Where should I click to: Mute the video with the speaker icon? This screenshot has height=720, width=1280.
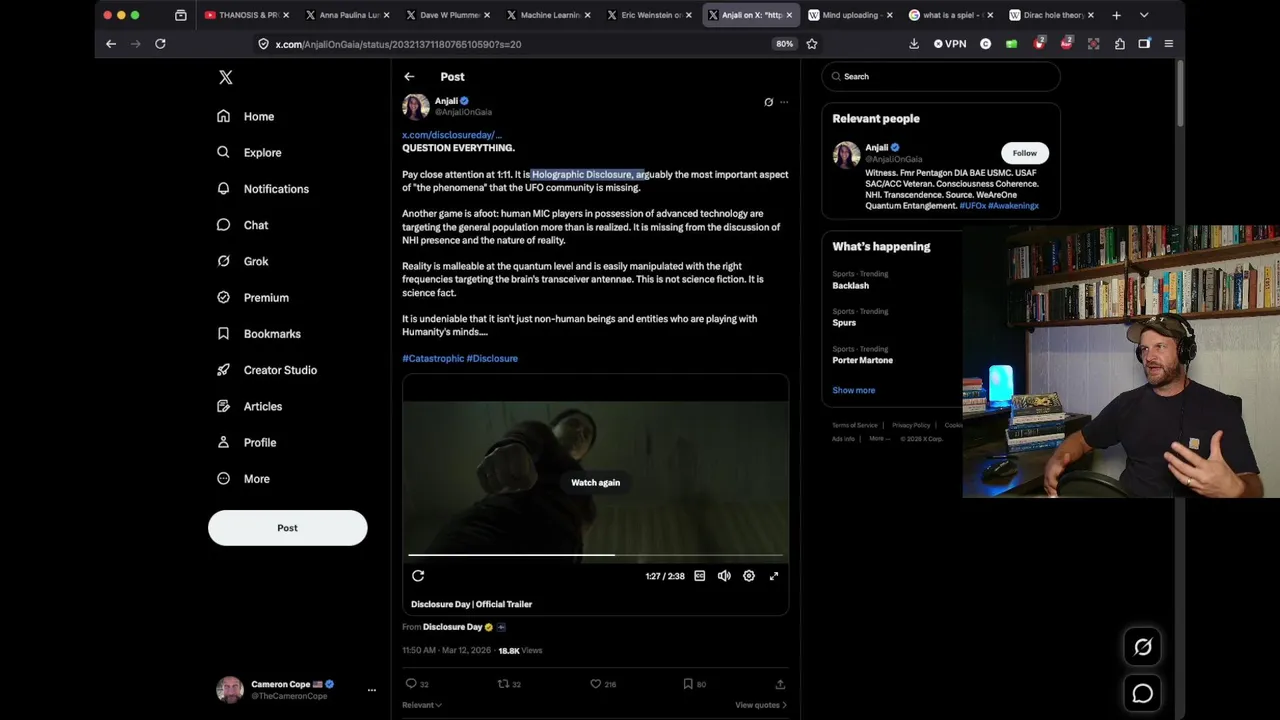(724, 576)
